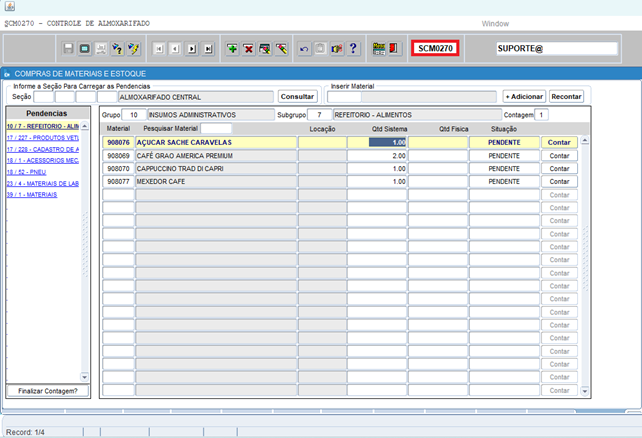Select MEXEDOR CAFE name cell
The height and width of the screenshot is (438, 642).
click(x=216, y=181)
